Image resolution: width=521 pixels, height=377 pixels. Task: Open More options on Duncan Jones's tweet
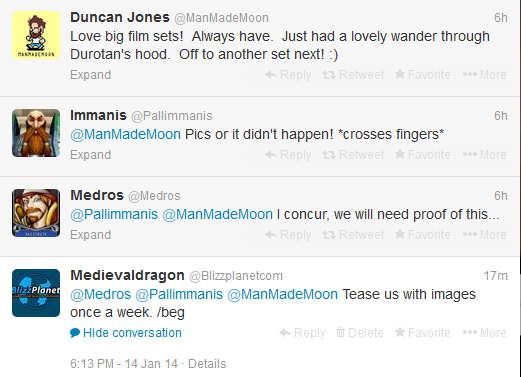pos(485,75)
